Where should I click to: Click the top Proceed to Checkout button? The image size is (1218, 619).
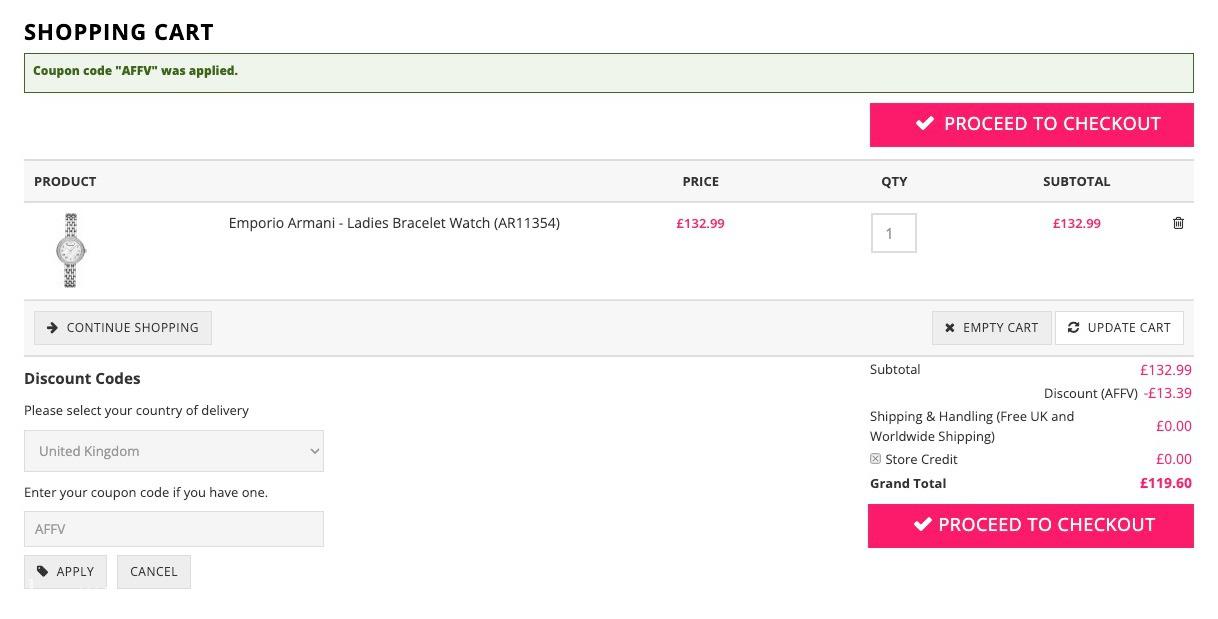point(1031,124)
